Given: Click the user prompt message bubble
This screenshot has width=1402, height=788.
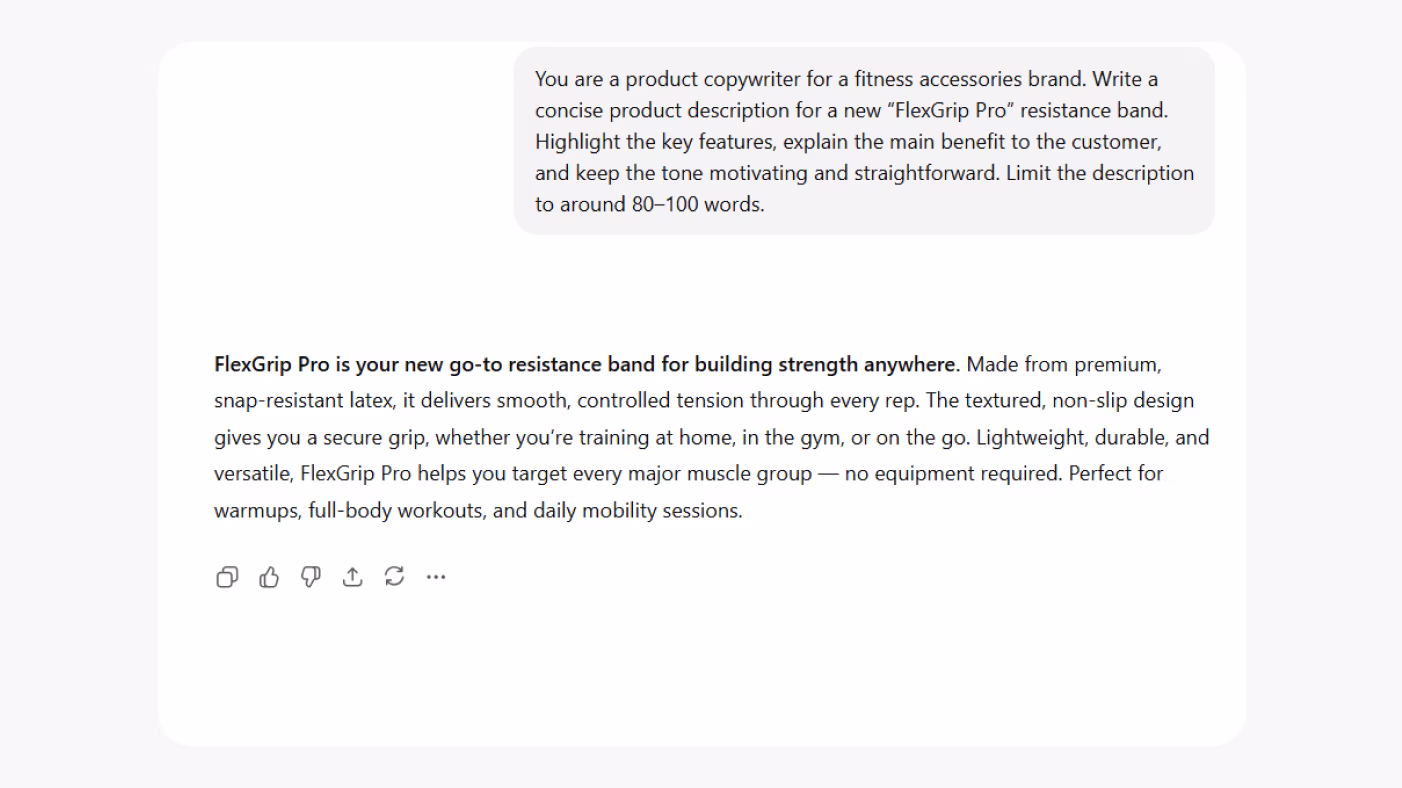Looking at the screenshot, I should click(x=863, y=141).
